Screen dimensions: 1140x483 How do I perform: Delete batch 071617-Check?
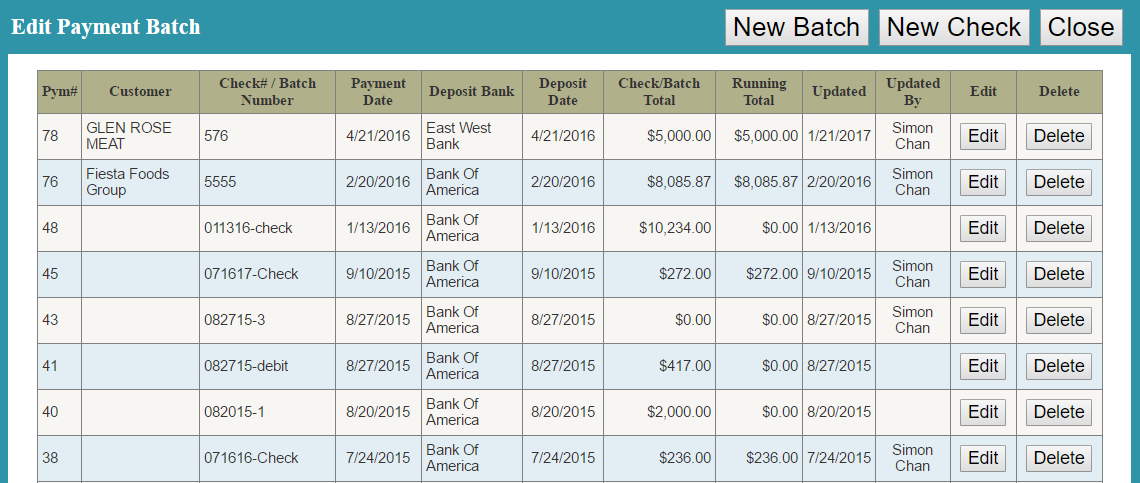(x=1058, y=274)
